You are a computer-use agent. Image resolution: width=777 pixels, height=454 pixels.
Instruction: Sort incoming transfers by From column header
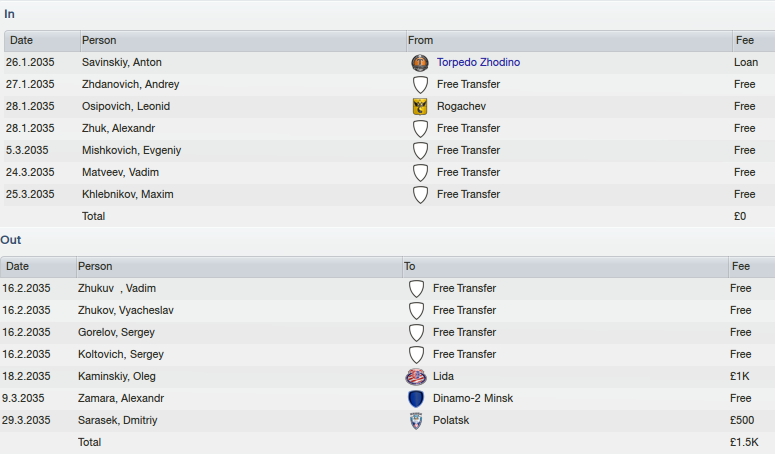(x=569, y=41)
